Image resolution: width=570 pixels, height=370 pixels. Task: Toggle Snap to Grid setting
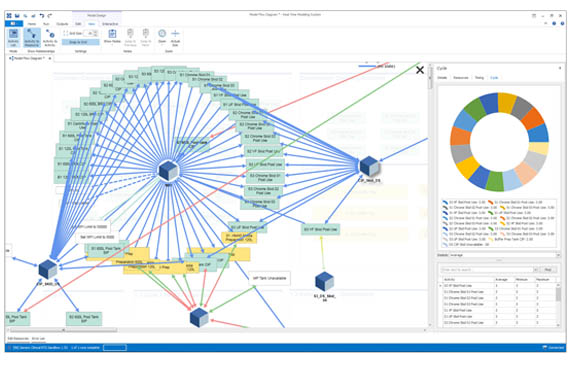80,42
